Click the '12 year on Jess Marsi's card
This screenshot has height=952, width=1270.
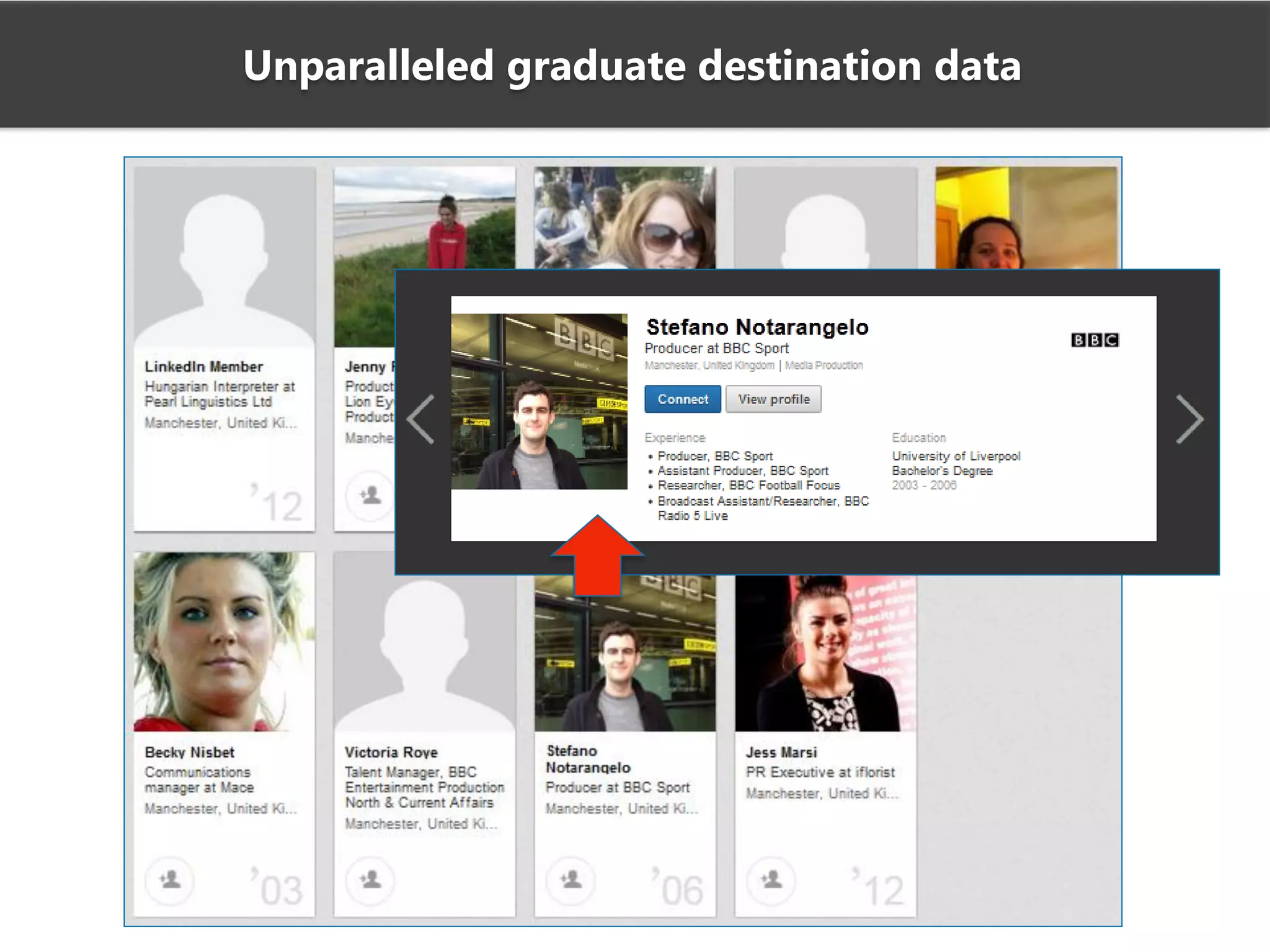(878, 888)
